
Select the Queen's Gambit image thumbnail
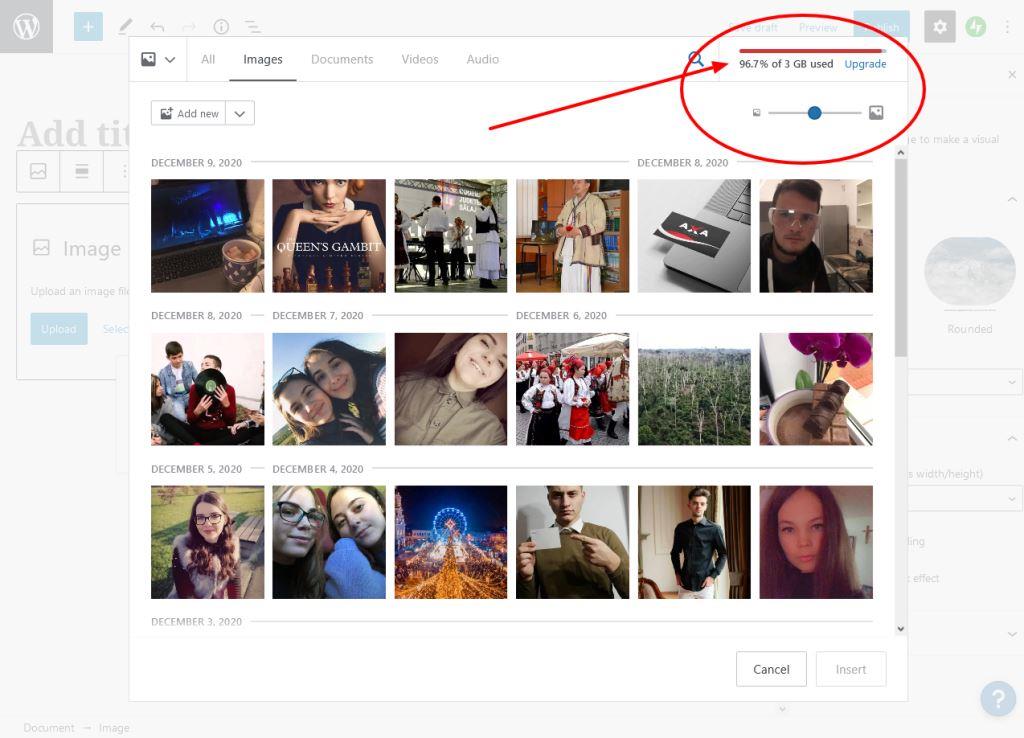[329, 236]
